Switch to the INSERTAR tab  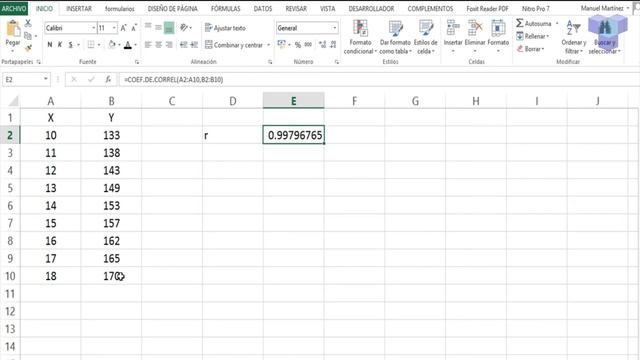pos(79,8)
